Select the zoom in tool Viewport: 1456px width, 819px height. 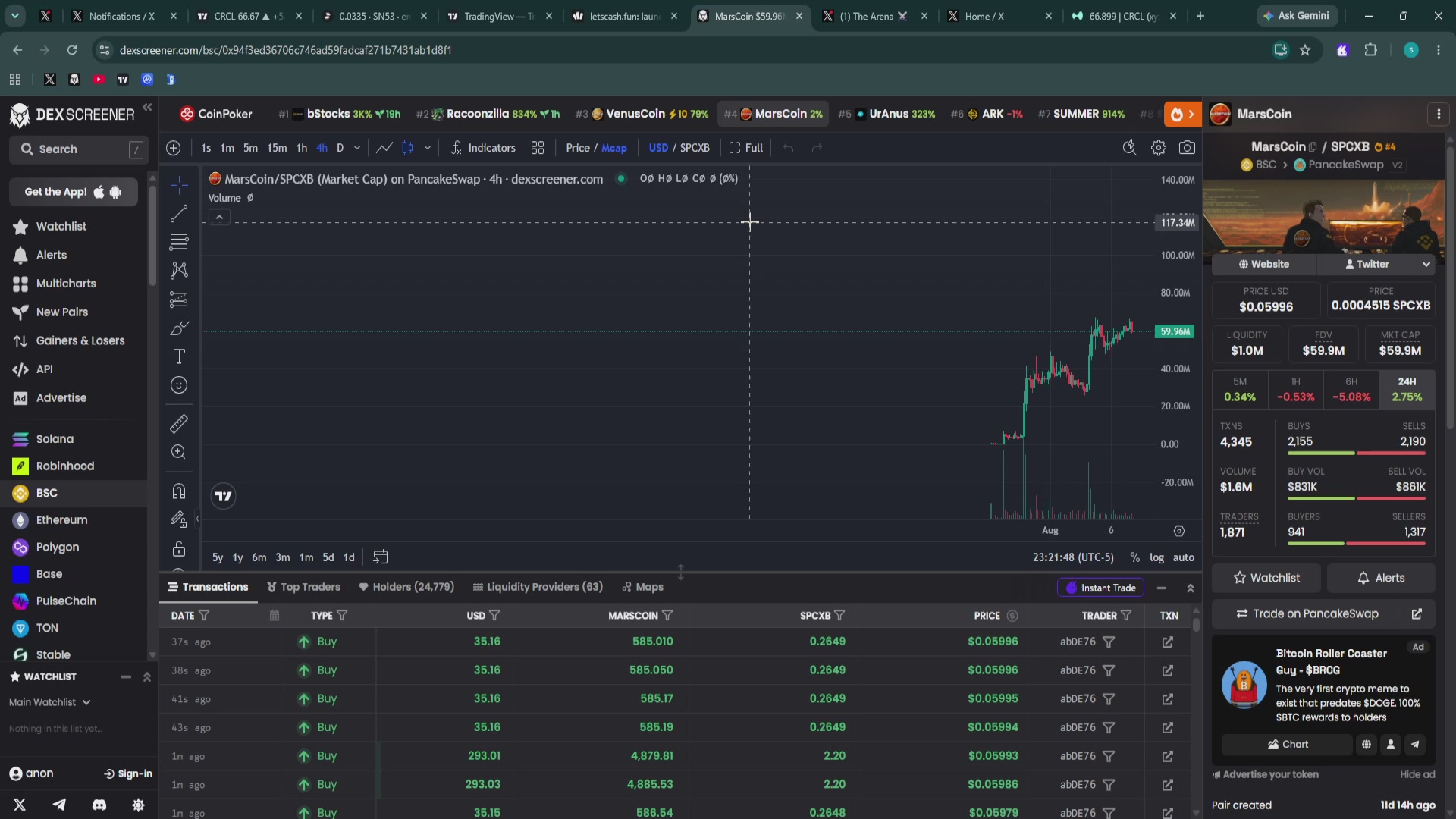tap(179, 452)
